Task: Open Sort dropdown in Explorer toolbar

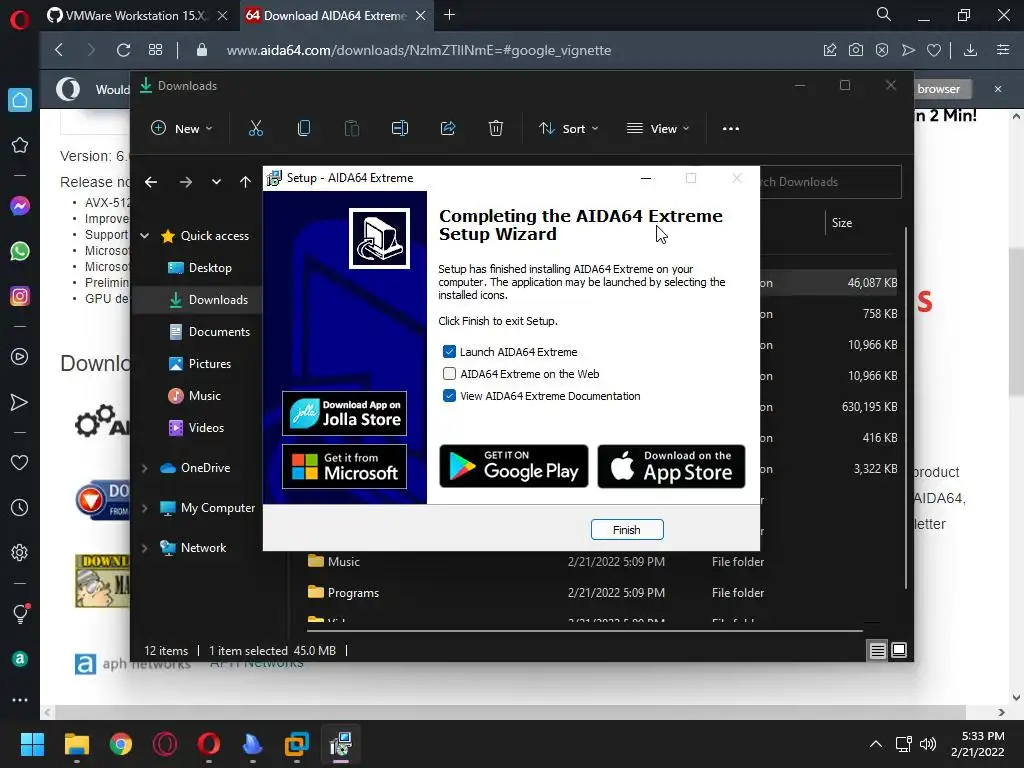Action: point(568,129)
